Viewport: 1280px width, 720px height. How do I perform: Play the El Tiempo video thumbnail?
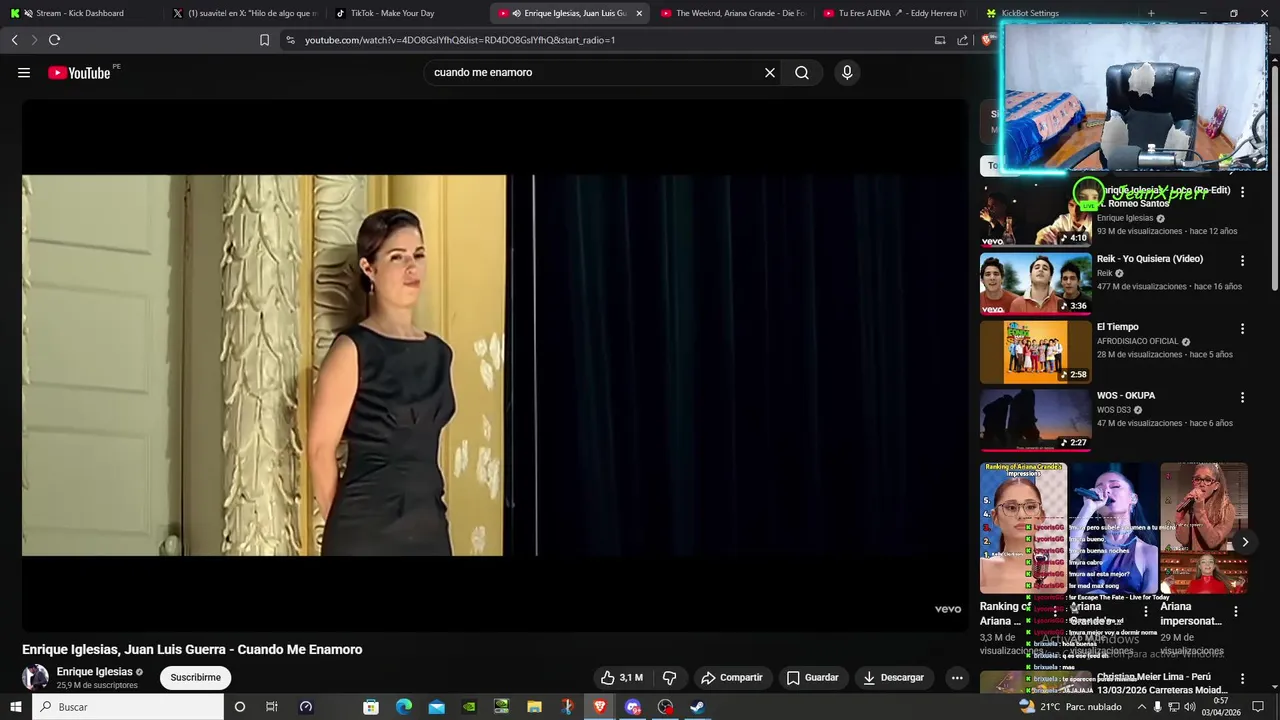(1036, 352)
